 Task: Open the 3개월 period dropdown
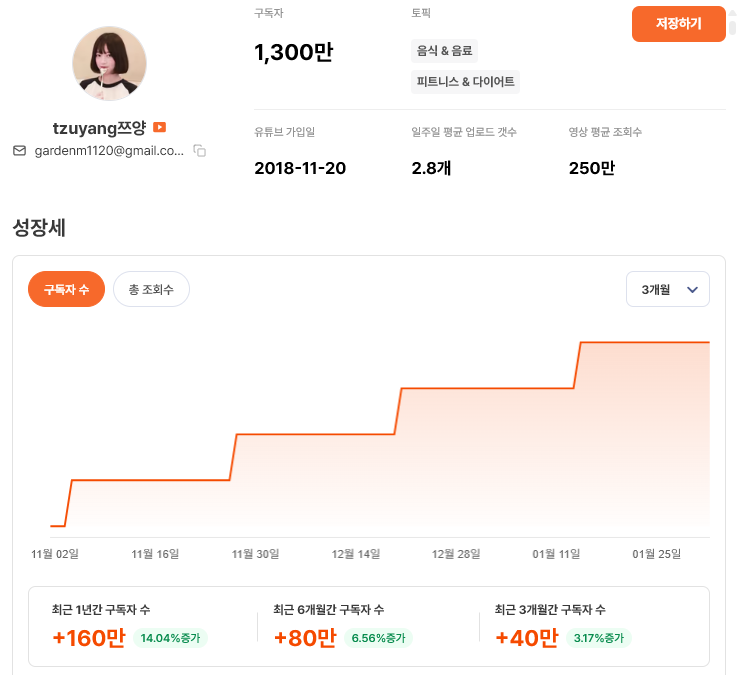click(x=667, y=289)
